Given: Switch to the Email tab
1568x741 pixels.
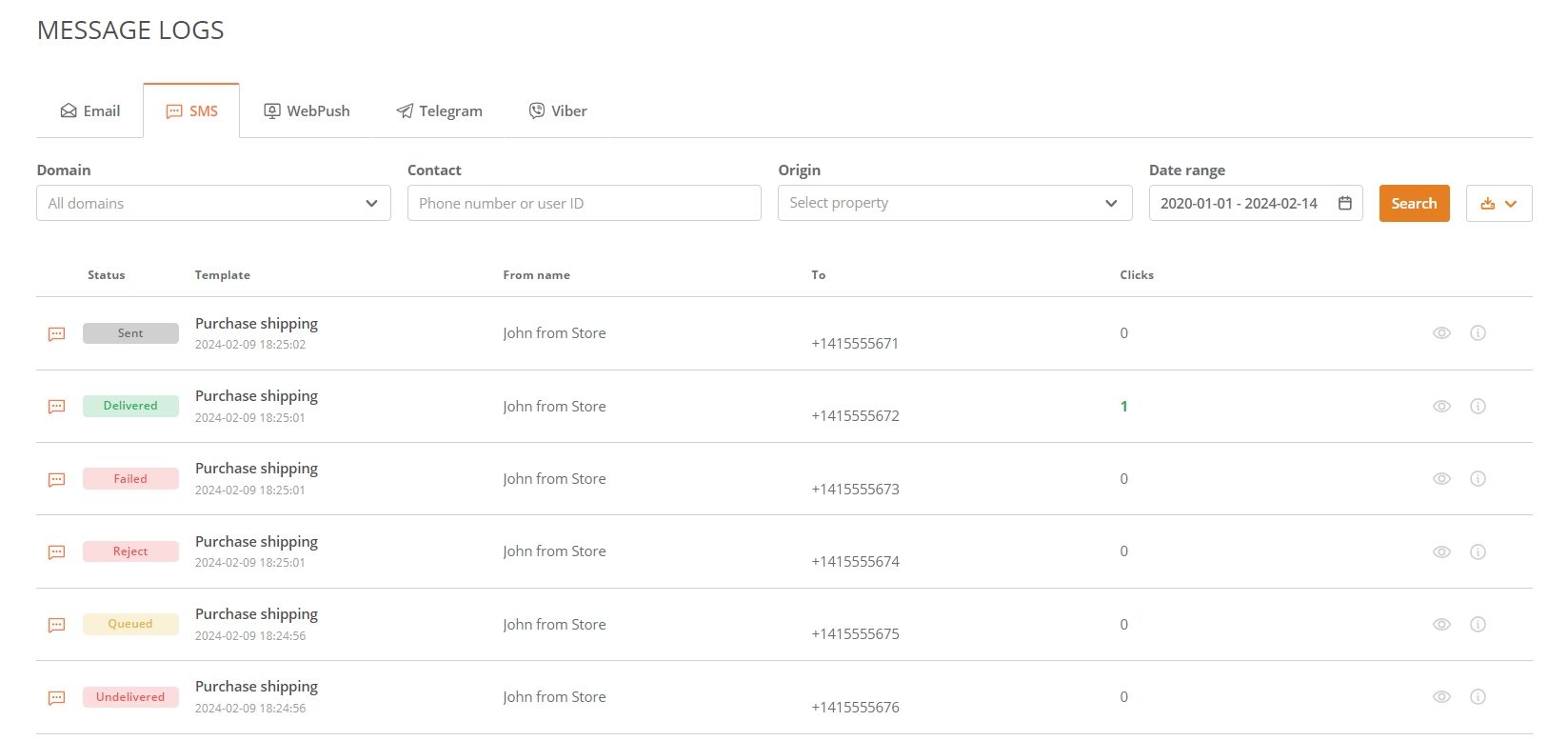Looking at the screenshot, I should pyautogui.click(x=90, y=111).
